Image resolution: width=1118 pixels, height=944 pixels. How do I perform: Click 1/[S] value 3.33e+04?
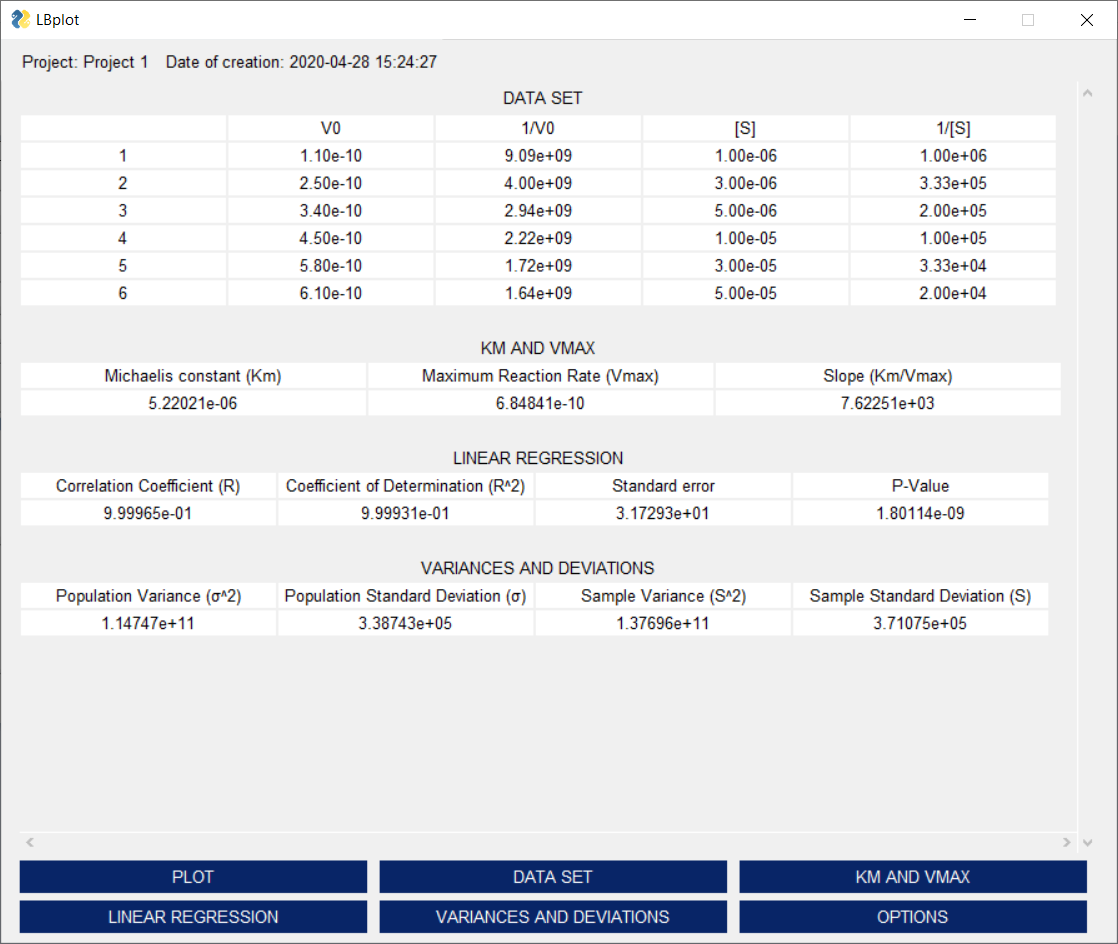coord(953,266)
